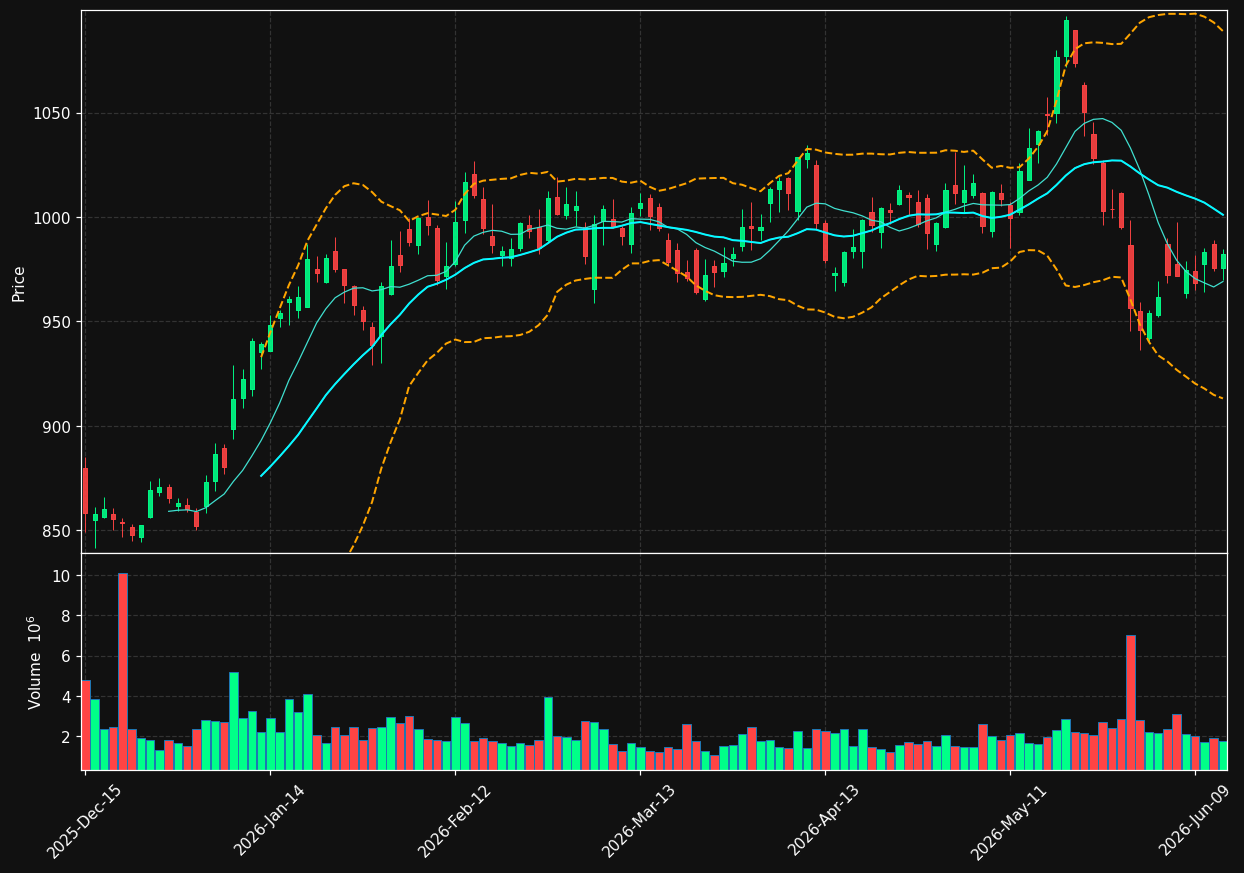Select the volume axis tick 10
1244x873 pixels.
61,576
